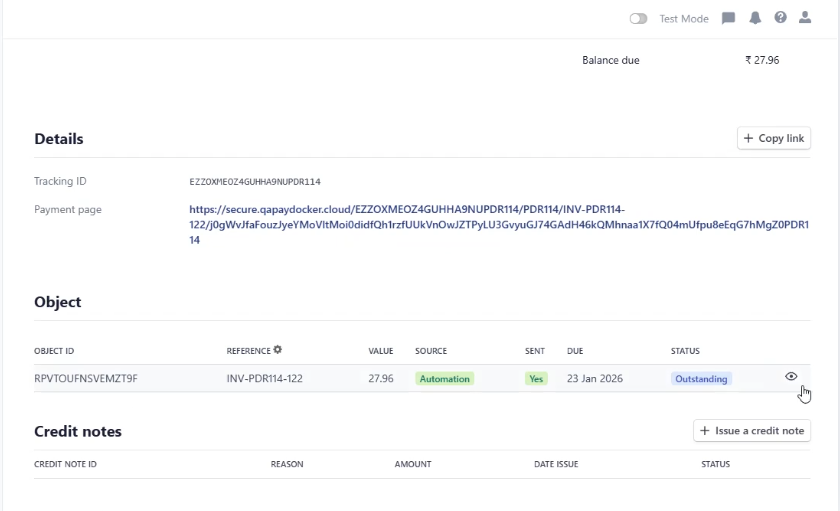Click the Date Issue column header
The image size is (840, 511).
[x=555, y=464]
